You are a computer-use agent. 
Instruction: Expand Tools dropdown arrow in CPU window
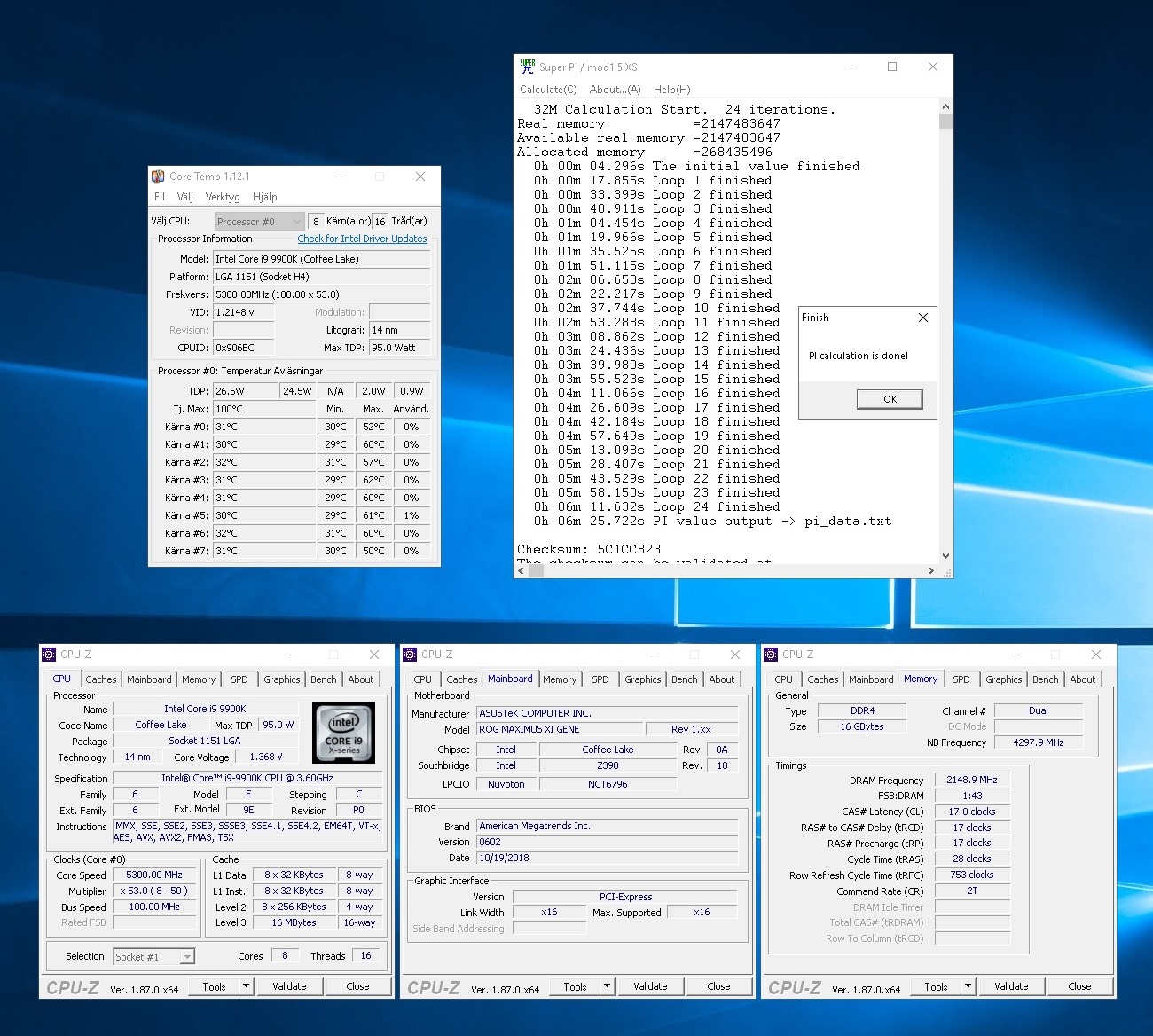[246, 986]
